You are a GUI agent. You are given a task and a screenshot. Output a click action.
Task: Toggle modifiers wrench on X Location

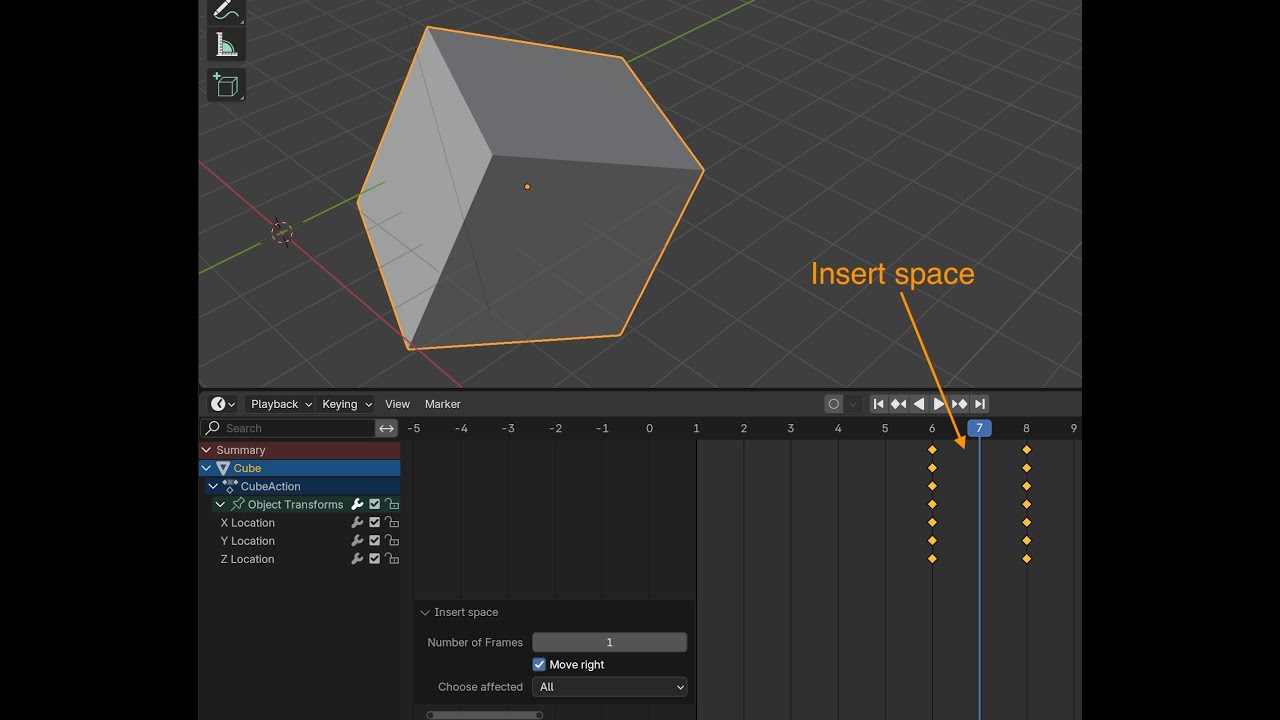click(357, 523)
